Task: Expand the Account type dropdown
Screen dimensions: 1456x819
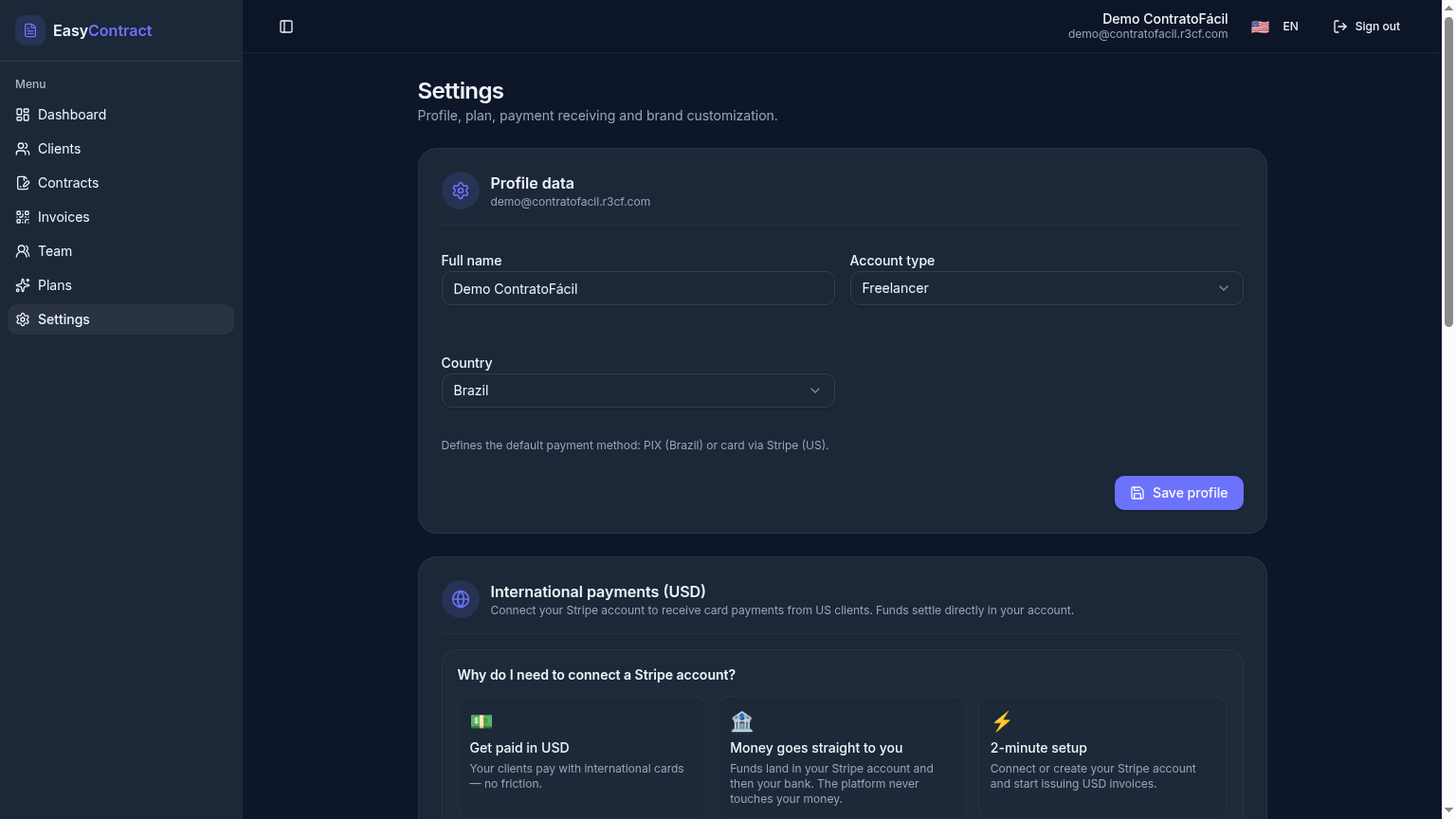Action: tap(1046, 288)
